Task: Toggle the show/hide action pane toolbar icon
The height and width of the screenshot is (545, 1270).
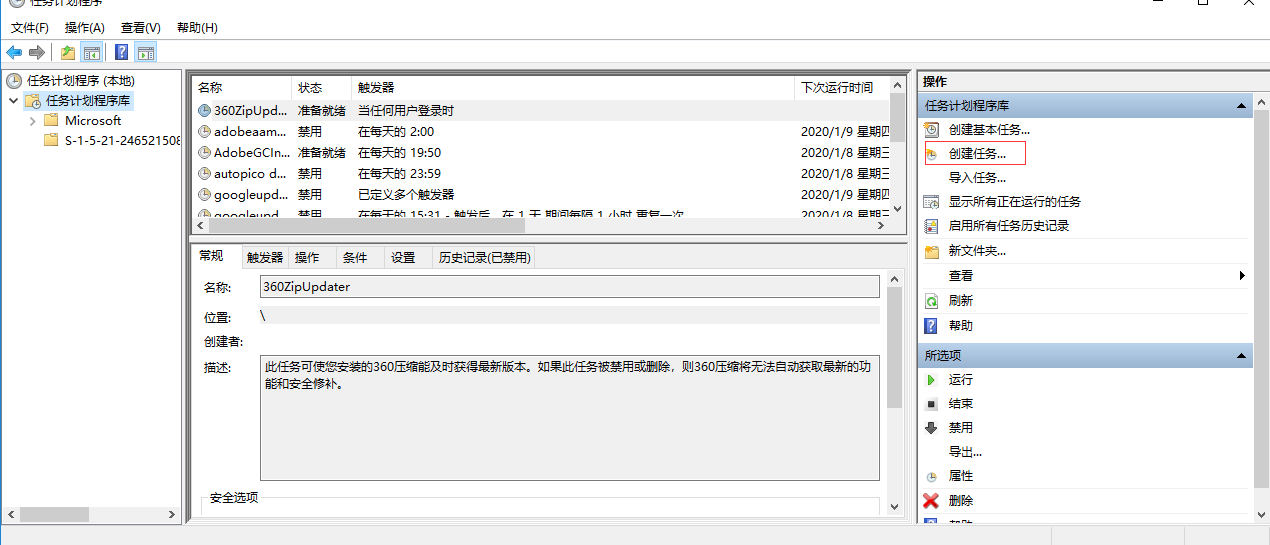Action: (x=146, y=52)
